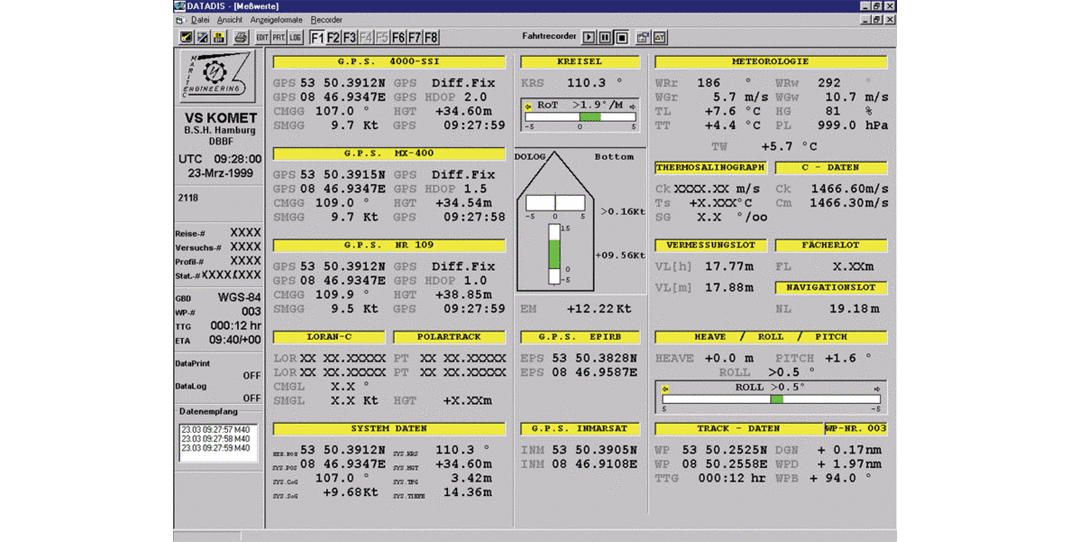Click the ROLL >0.5° indicator bar
The height and width of the screenshot is (542, 1070).
click(771, 399)
